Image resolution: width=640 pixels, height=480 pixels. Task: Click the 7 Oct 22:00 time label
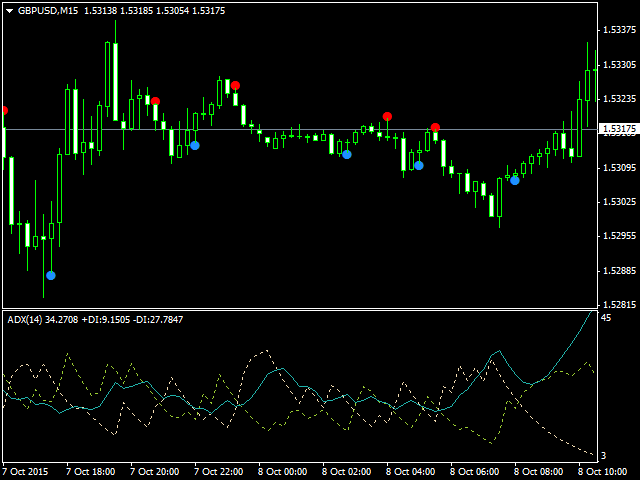(218, 472)
